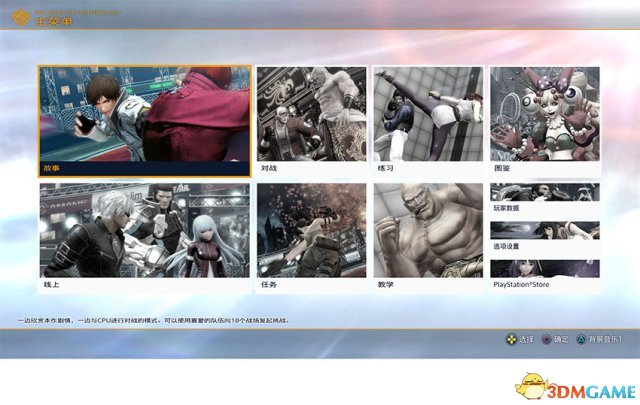The width and height of the screenshot is (640, 405).
Task: Click the triangle button 背景音乐1 icon
Action: pyautogui.click(x=581, y=339)
